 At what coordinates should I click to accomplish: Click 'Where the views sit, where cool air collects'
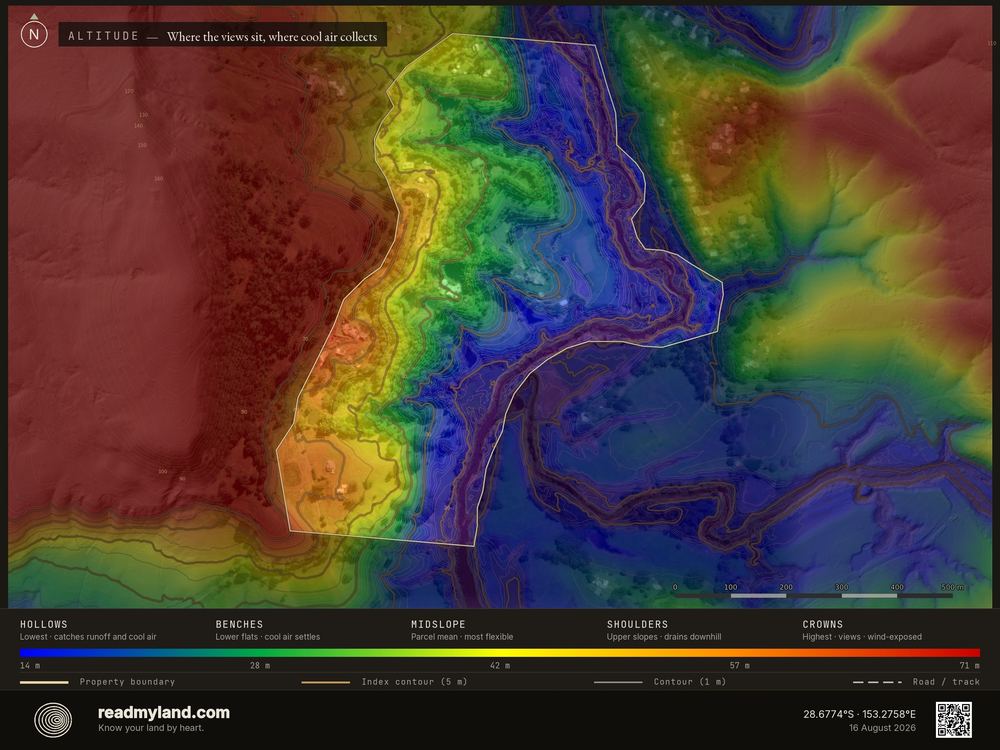coord(272,37)
